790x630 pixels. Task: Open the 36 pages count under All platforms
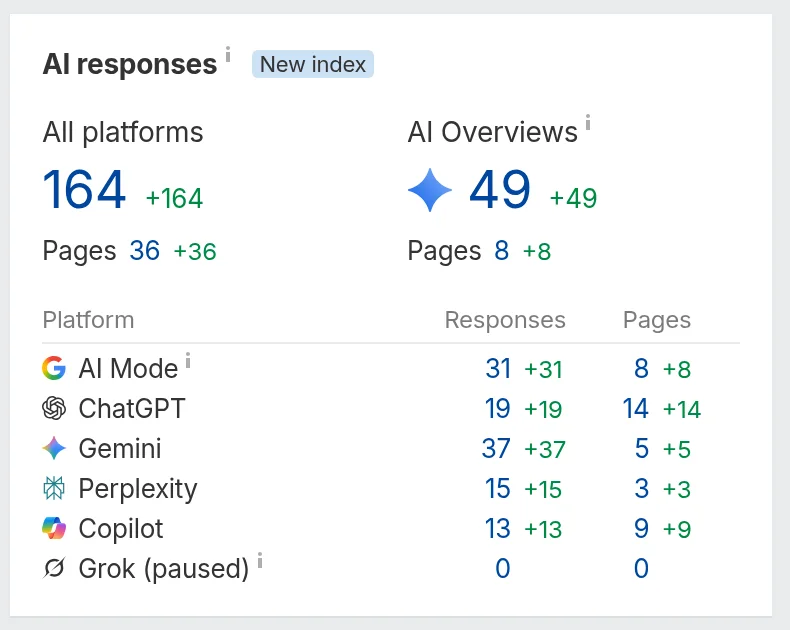pos(145,250)
